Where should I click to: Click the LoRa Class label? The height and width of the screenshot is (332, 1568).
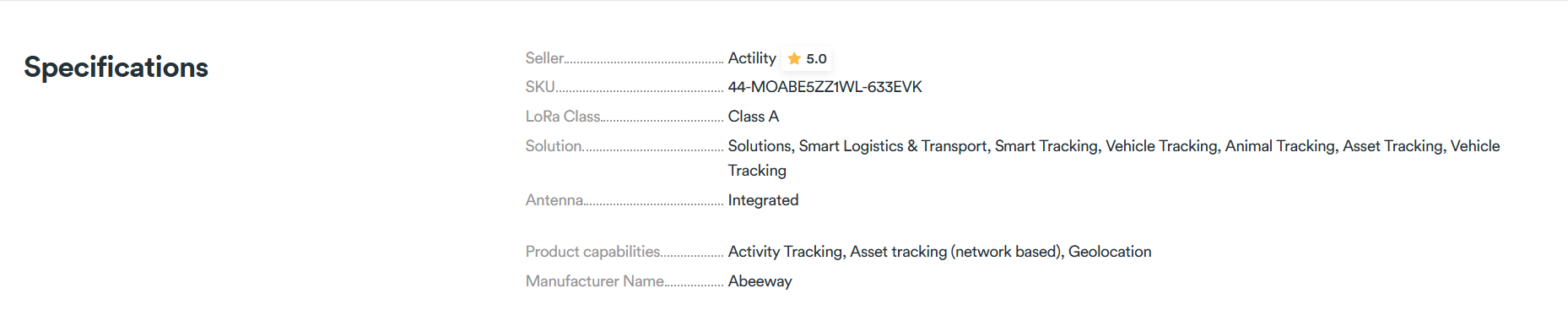pos(563,117)
